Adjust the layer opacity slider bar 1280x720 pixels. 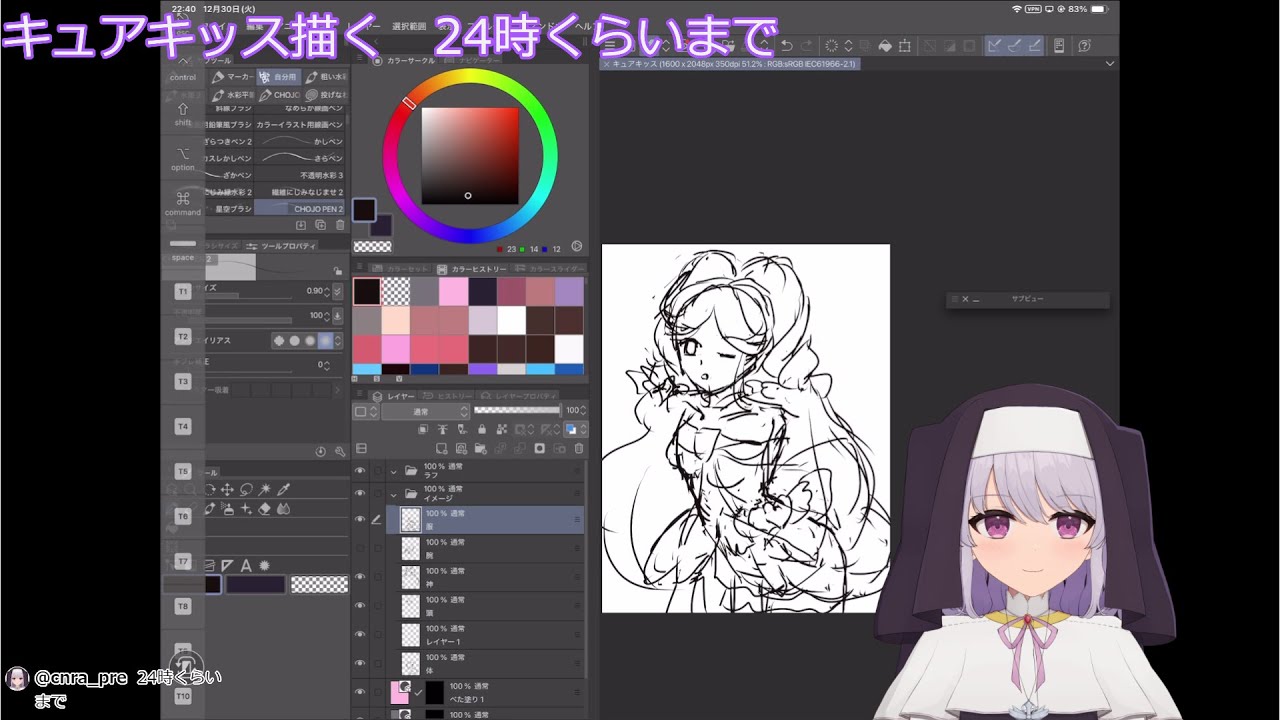(x=517, y=410)
